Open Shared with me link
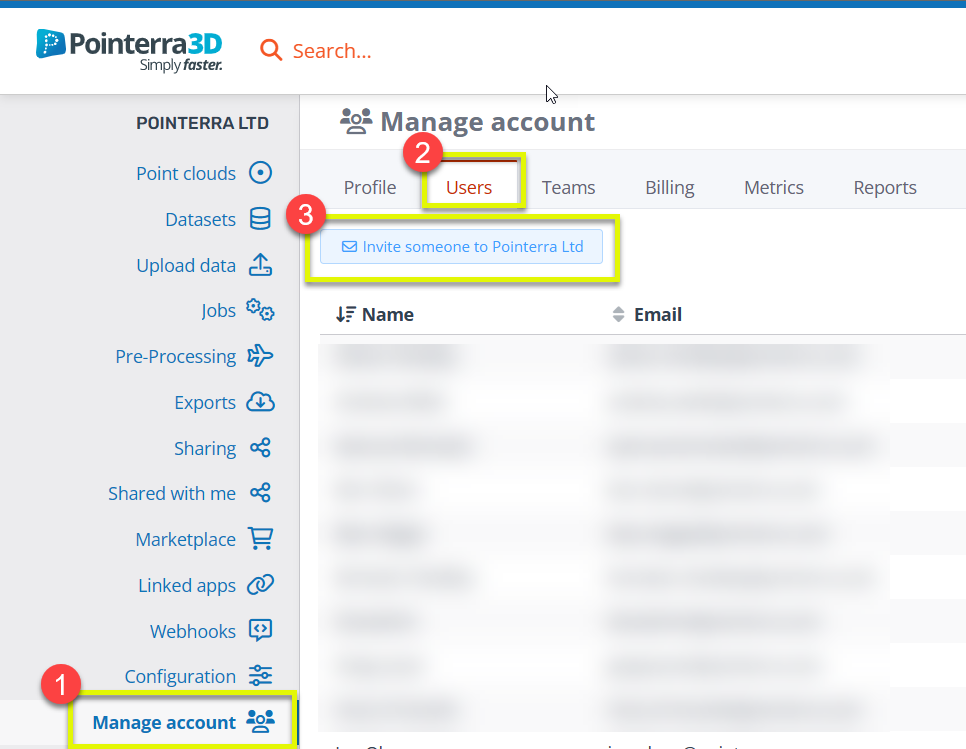Viewport: 966px width, 749px height. [172, 493]
